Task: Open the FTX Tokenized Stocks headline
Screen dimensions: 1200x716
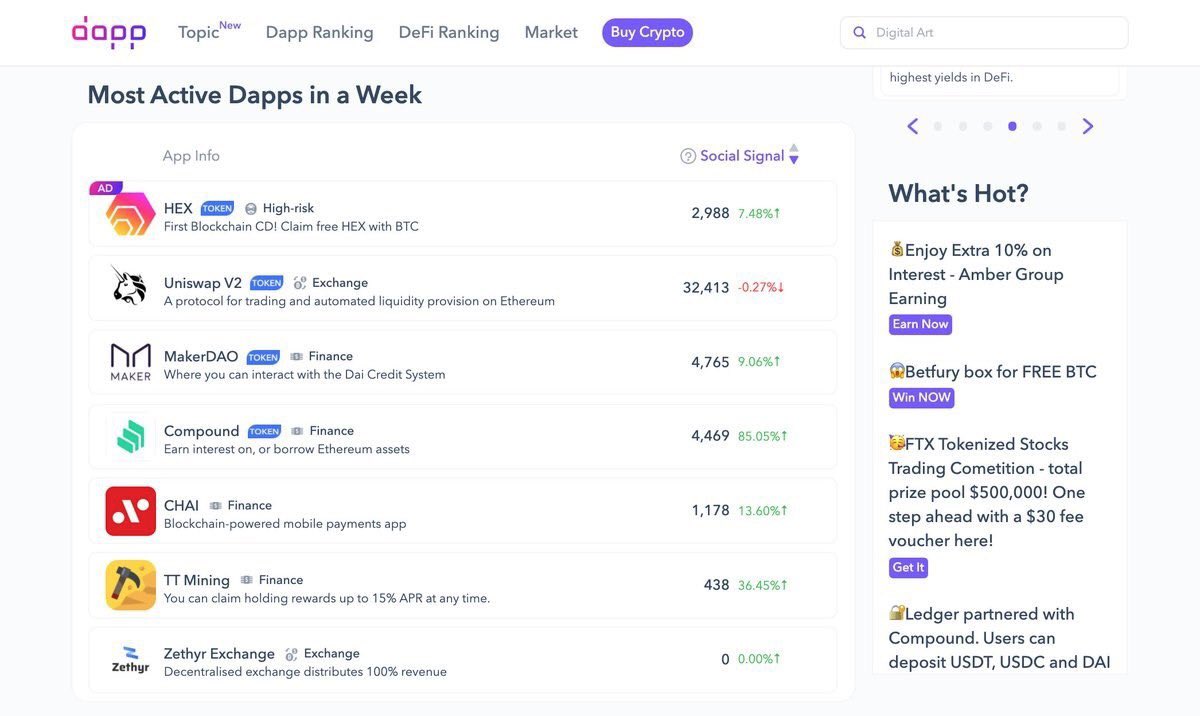Action: pyautogui.click(x=987, y=492)
